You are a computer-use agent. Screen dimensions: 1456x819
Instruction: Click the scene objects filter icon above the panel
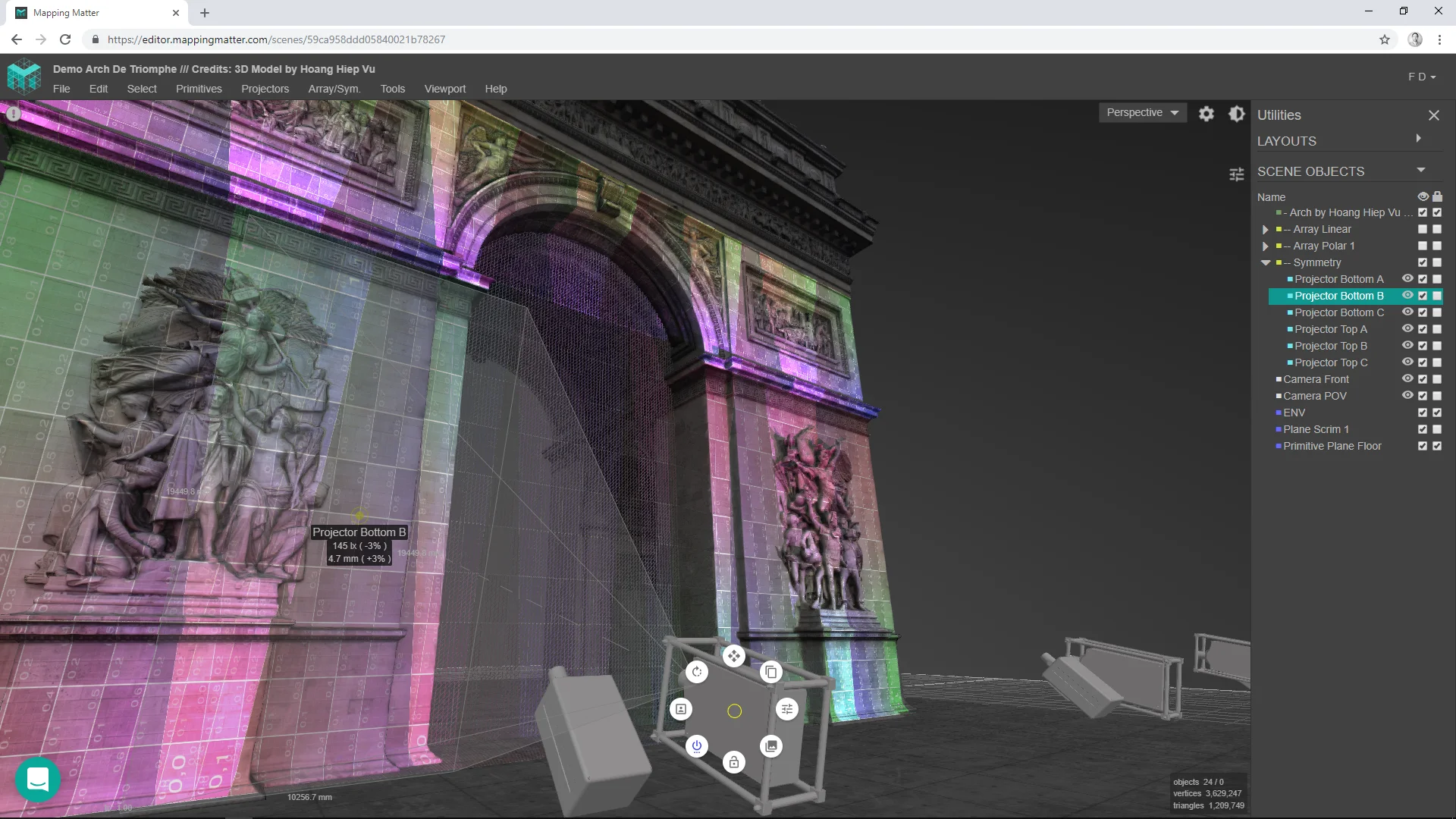point(1237,174)
